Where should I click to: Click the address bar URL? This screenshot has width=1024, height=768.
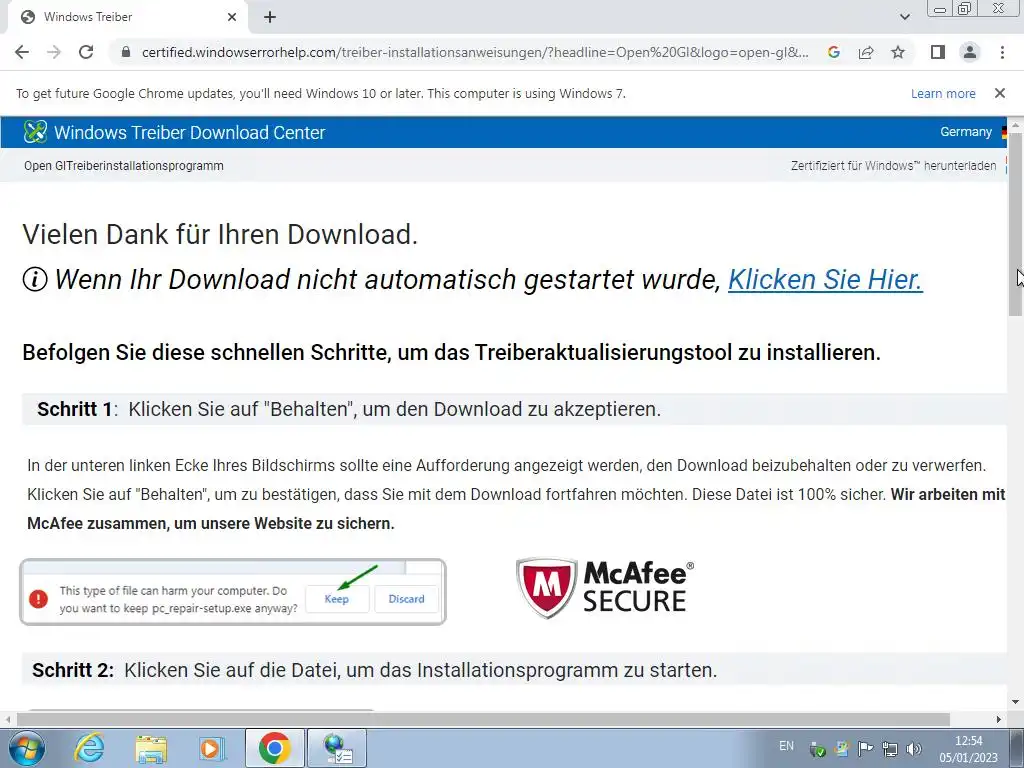tap(475, 52)
